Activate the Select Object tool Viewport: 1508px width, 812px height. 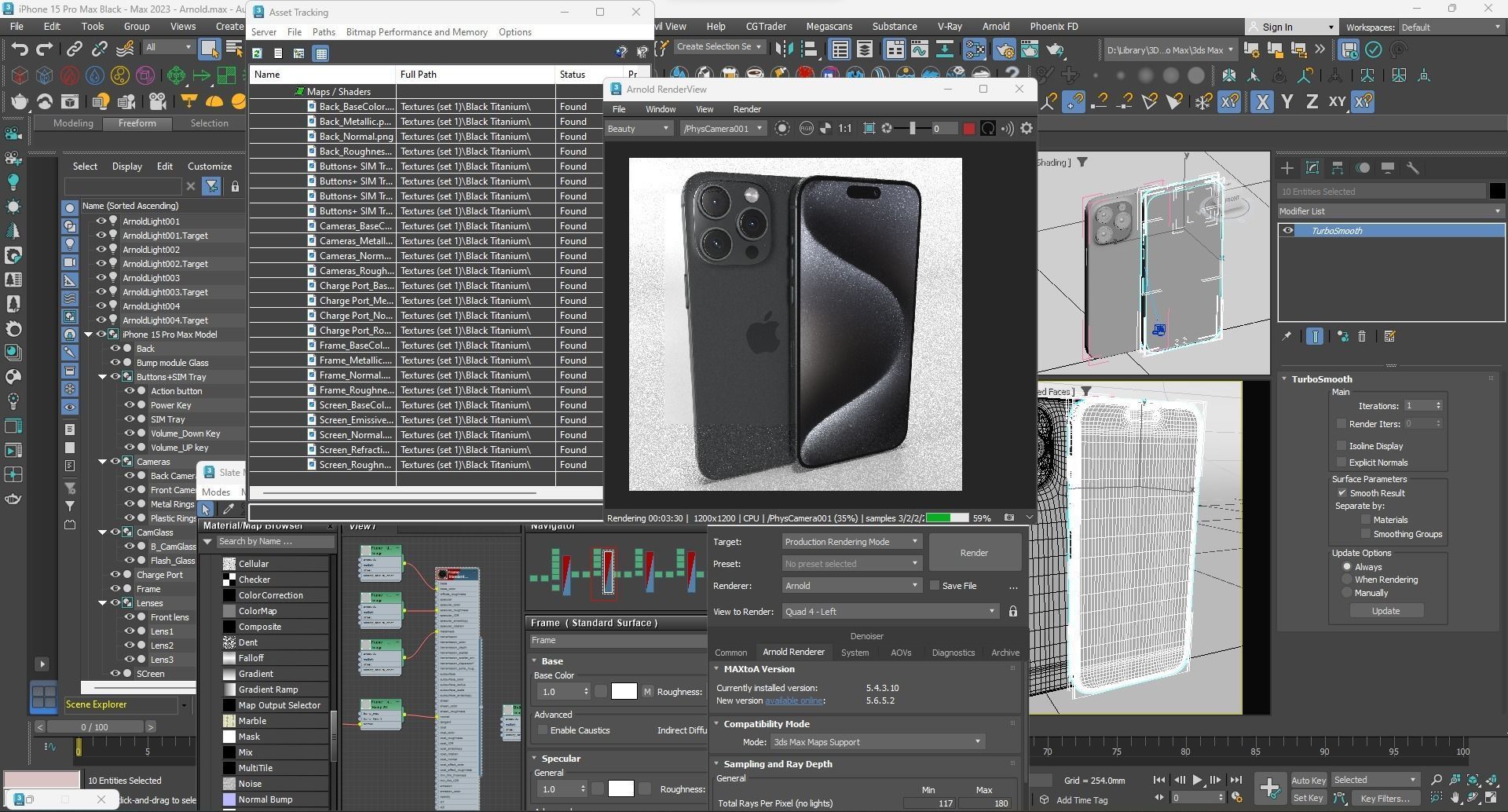click(209, 49)
